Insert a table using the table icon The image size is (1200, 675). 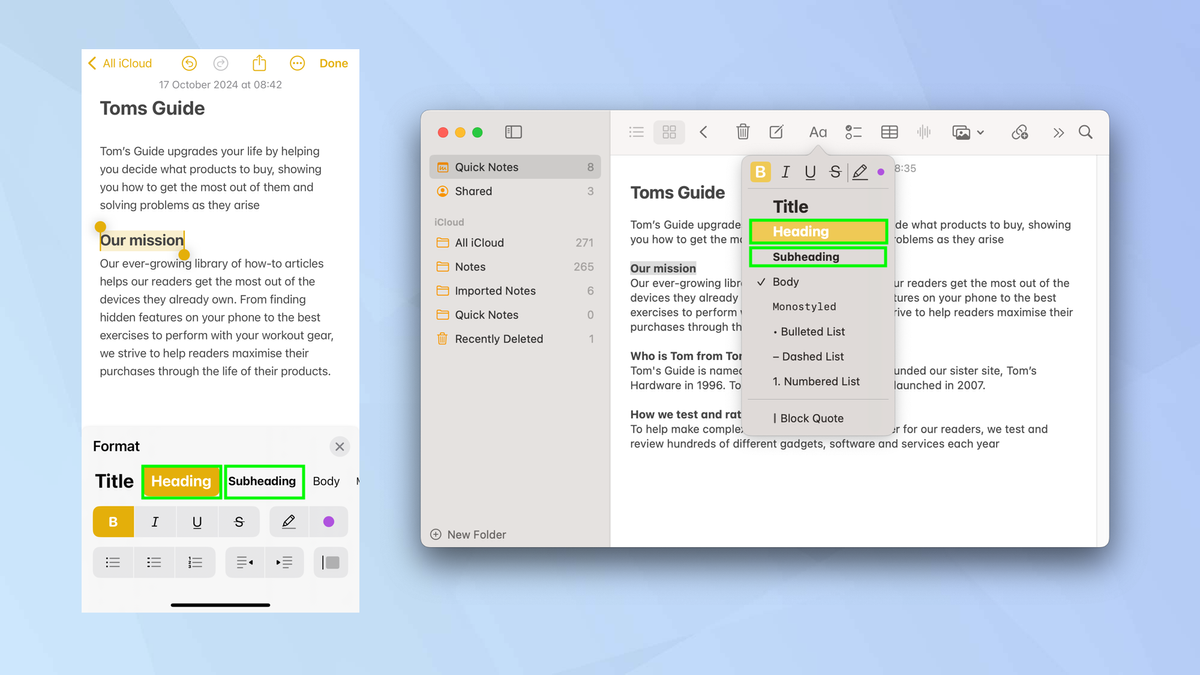(x=889, y=131)
